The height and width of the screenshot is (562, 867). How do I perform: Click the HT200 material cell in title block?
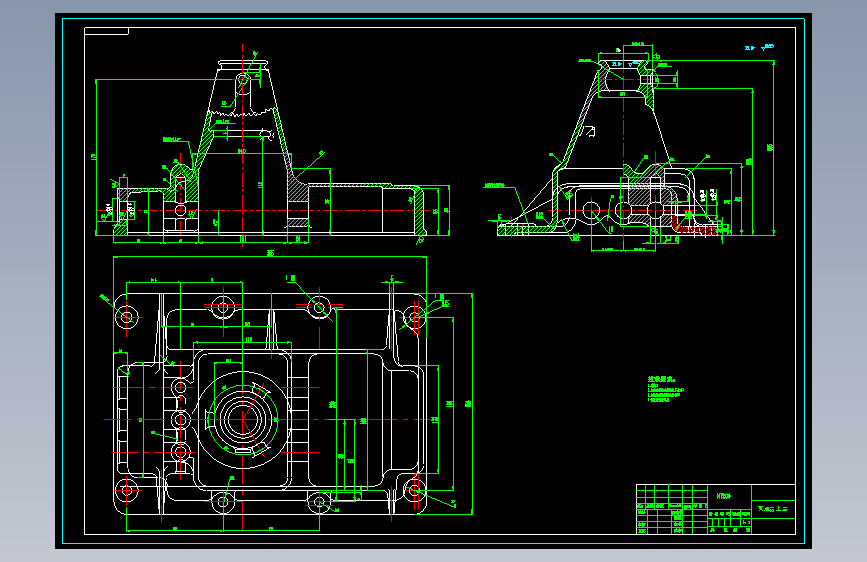pyautogui.click(x=729, y=496)
